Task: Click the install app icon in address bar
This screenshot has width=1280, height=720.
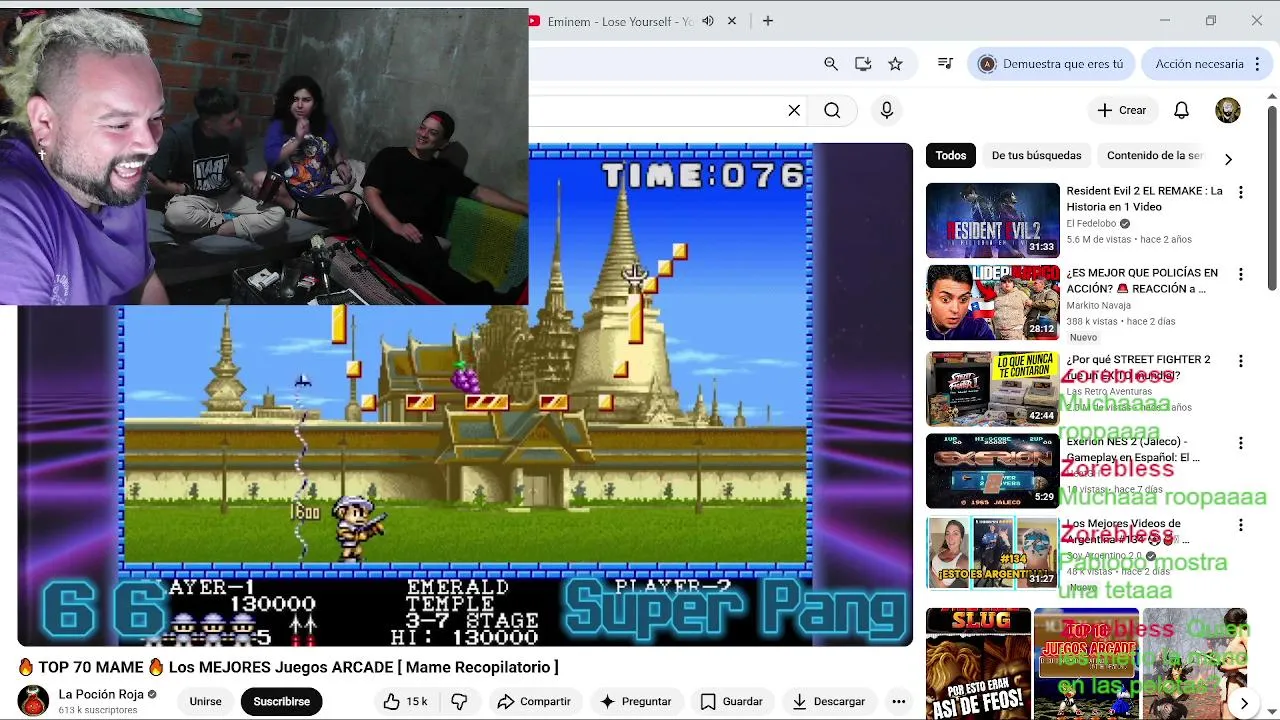Action: [863, 64]
